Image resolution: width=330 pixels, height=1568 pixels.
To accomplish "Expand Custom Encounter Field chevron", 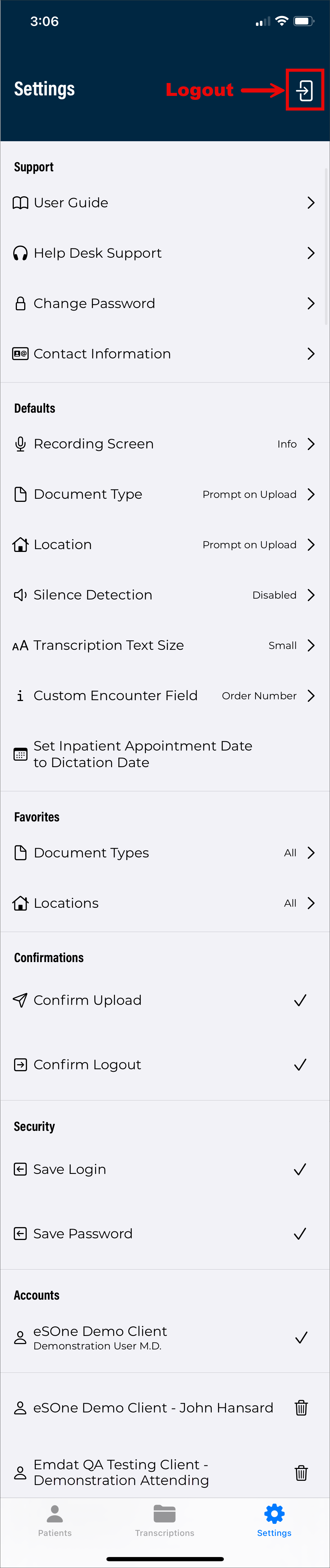I will click(311, 696).
